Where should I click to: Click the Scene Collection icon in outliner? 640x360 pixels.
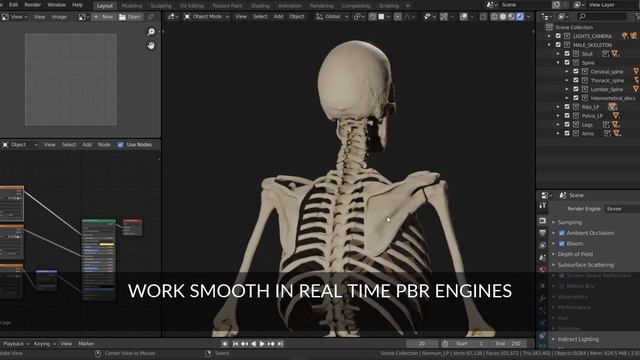pyautogui.click(x=549, y=27)
